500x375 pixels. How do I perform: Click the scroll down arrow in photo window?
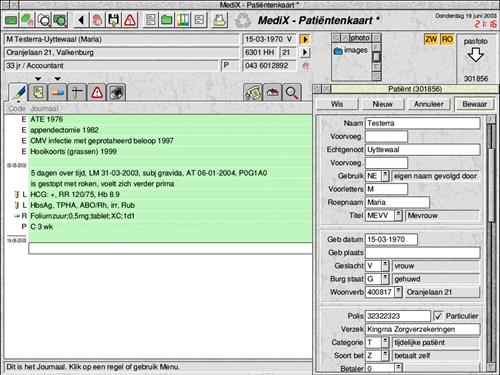click(x=376, y=67)
